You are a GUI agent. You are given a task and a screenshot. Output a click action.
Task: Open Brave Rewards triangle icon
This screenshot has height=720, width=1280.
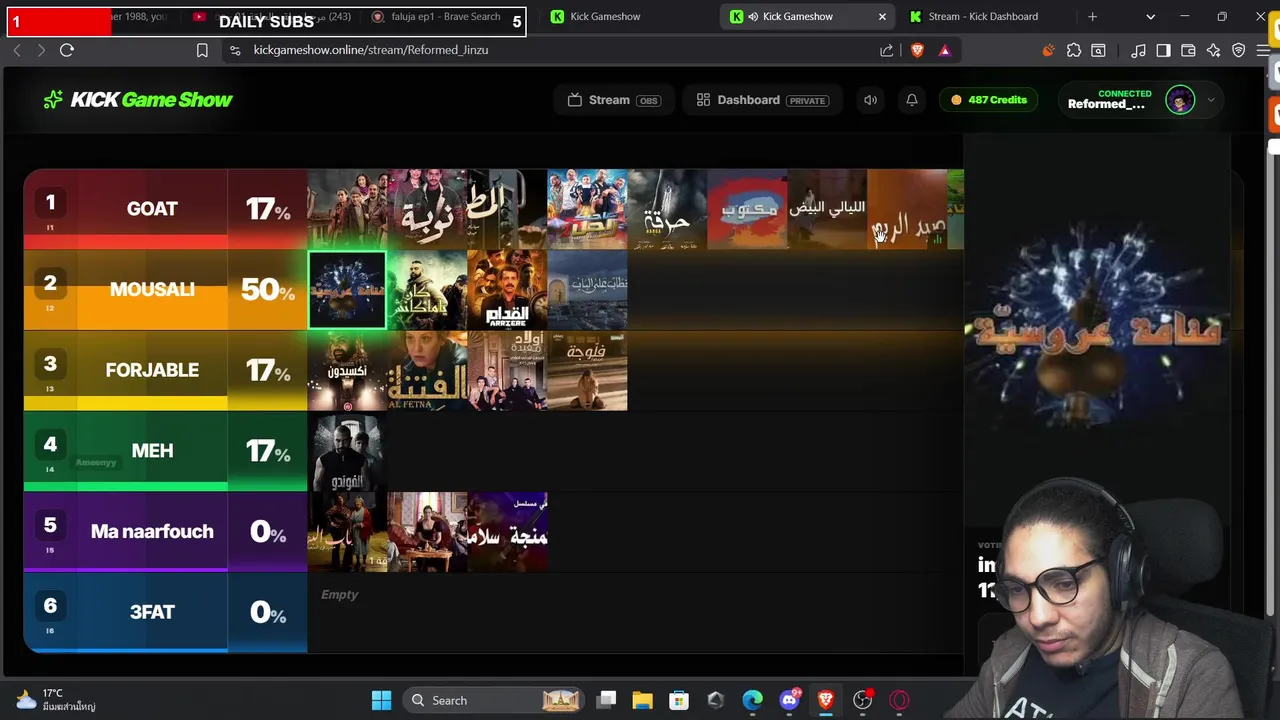pyautogui.click(x=944, y=50)
